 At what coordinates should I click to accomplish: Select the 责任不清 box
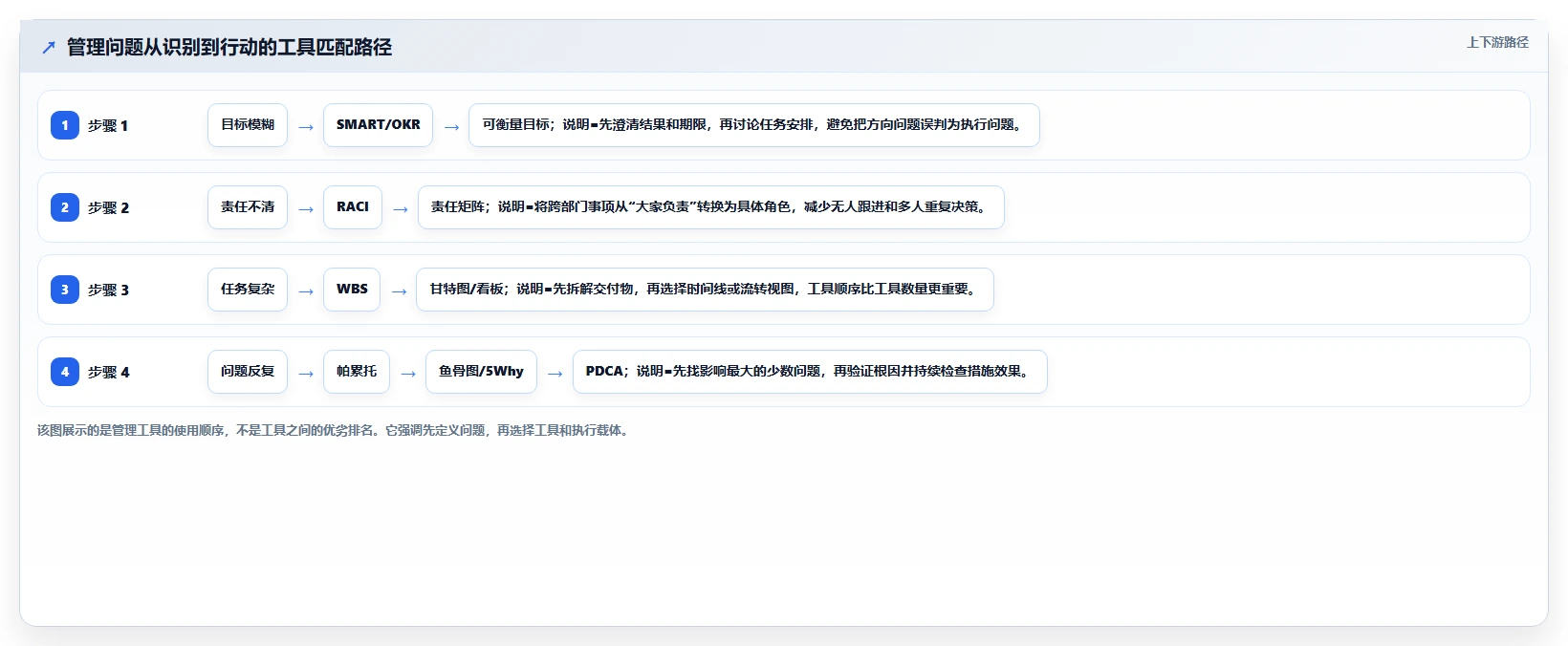point(248,207)
